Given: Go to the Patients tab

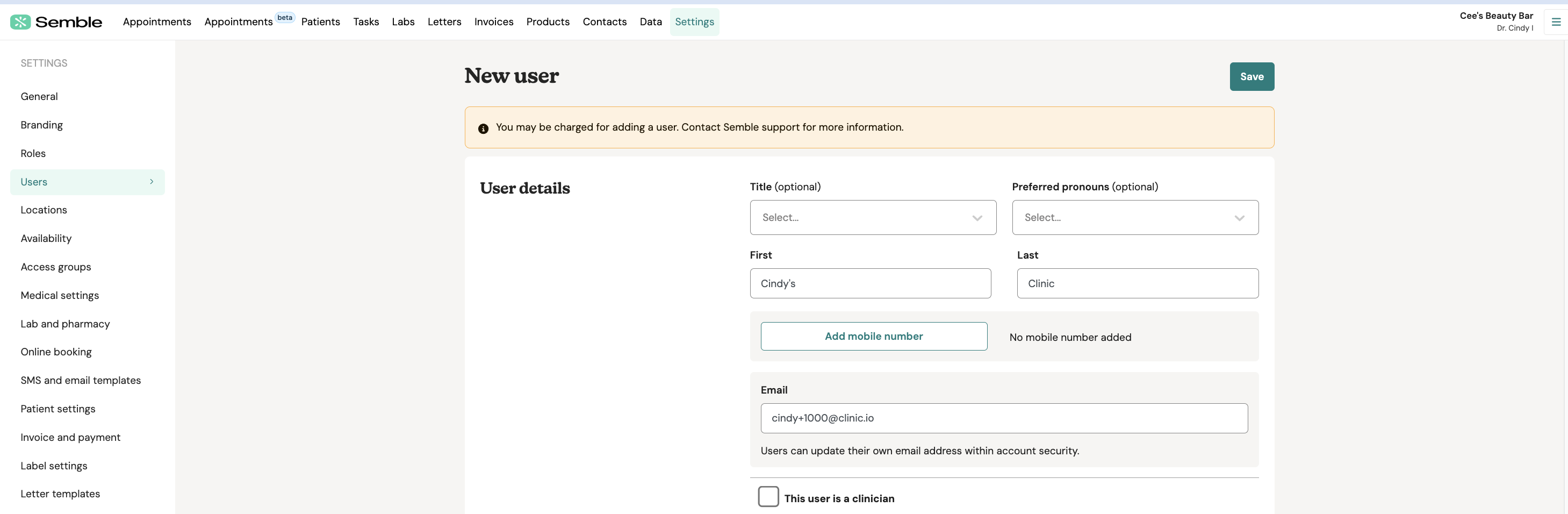Looking at the screenshot, I should (321, 22).
